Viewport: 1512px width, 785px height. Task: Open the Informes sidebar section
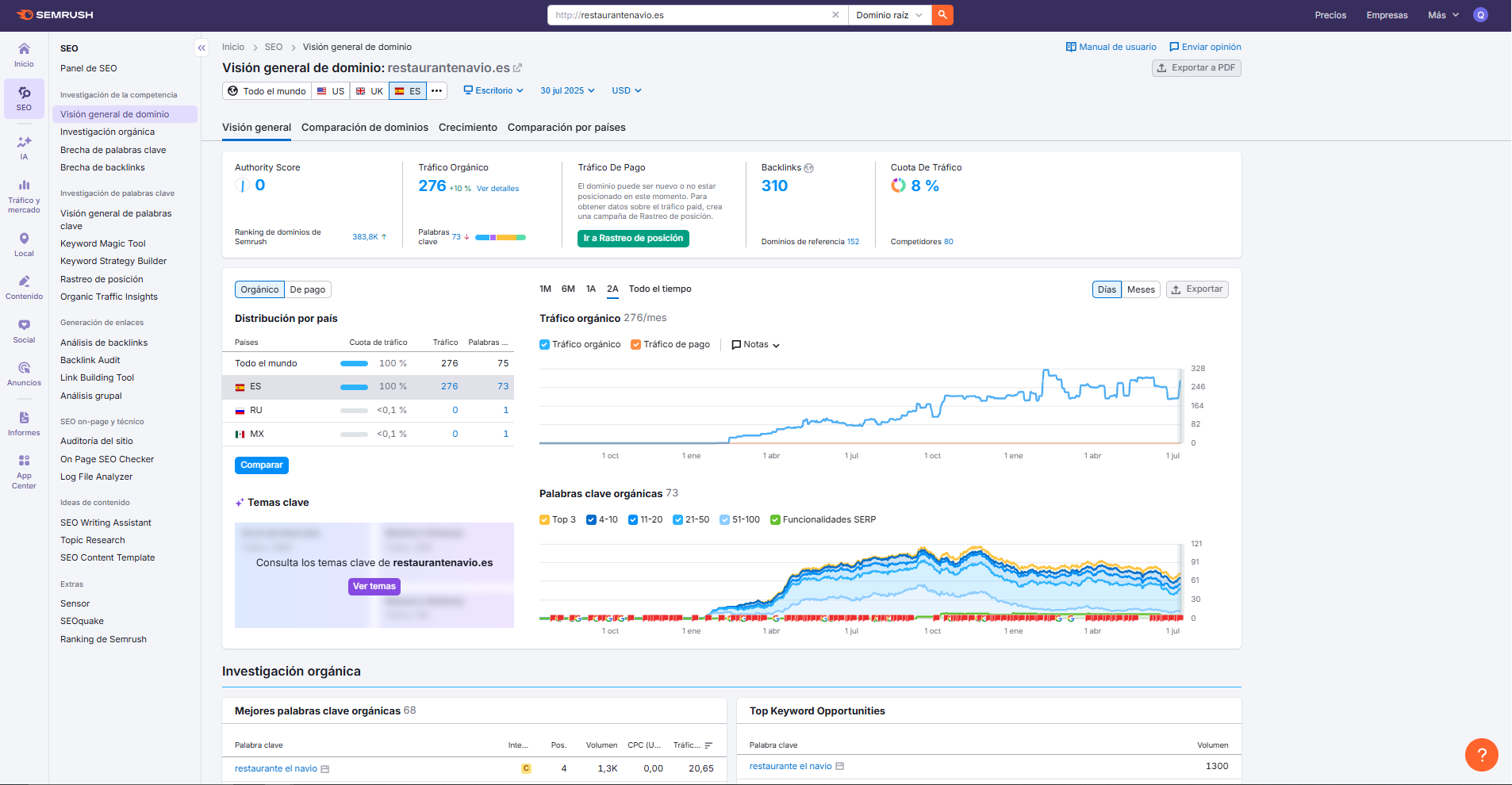(x=24, y=423)
